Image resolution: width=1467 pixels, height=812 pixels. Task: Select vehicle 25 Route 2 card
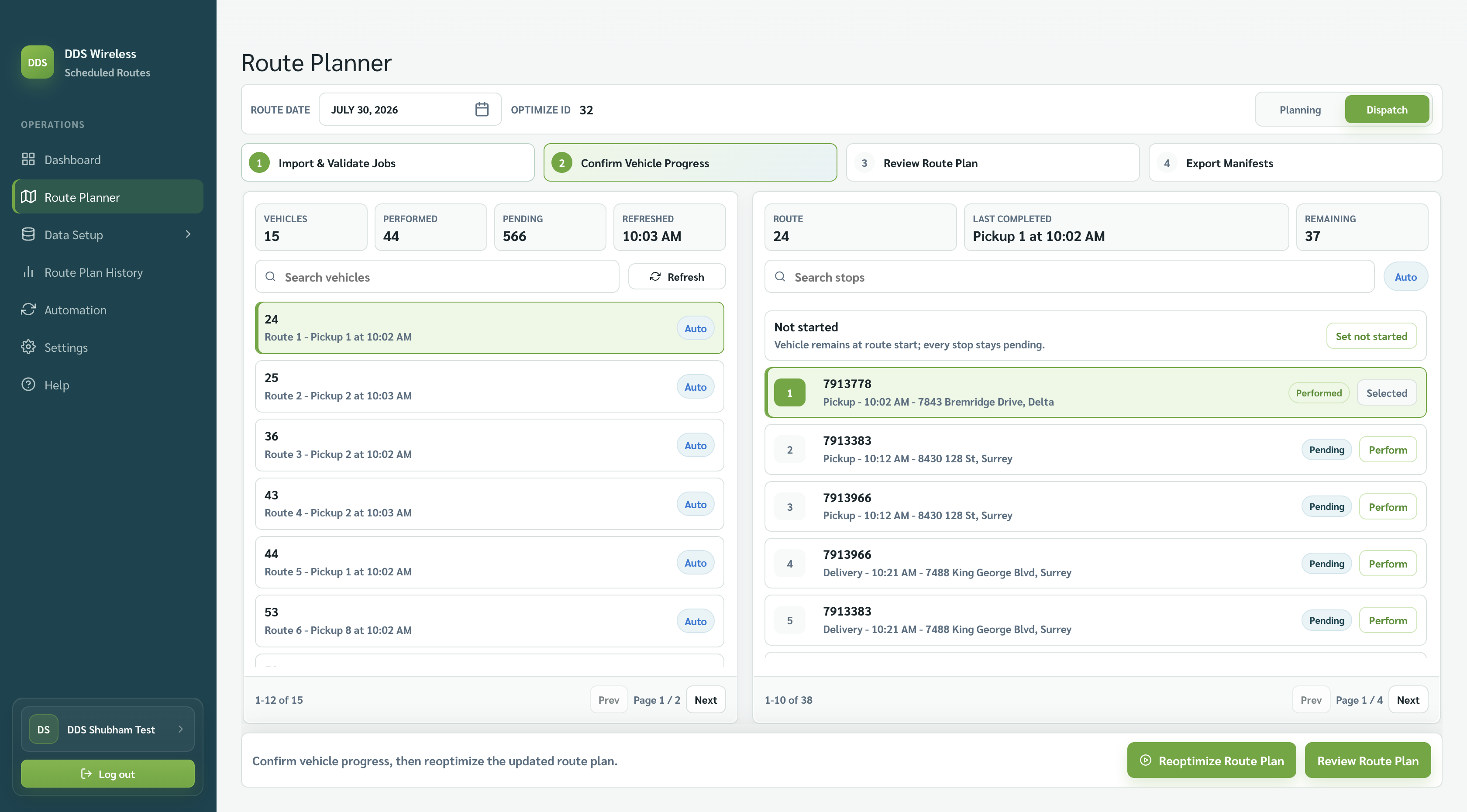489,387
